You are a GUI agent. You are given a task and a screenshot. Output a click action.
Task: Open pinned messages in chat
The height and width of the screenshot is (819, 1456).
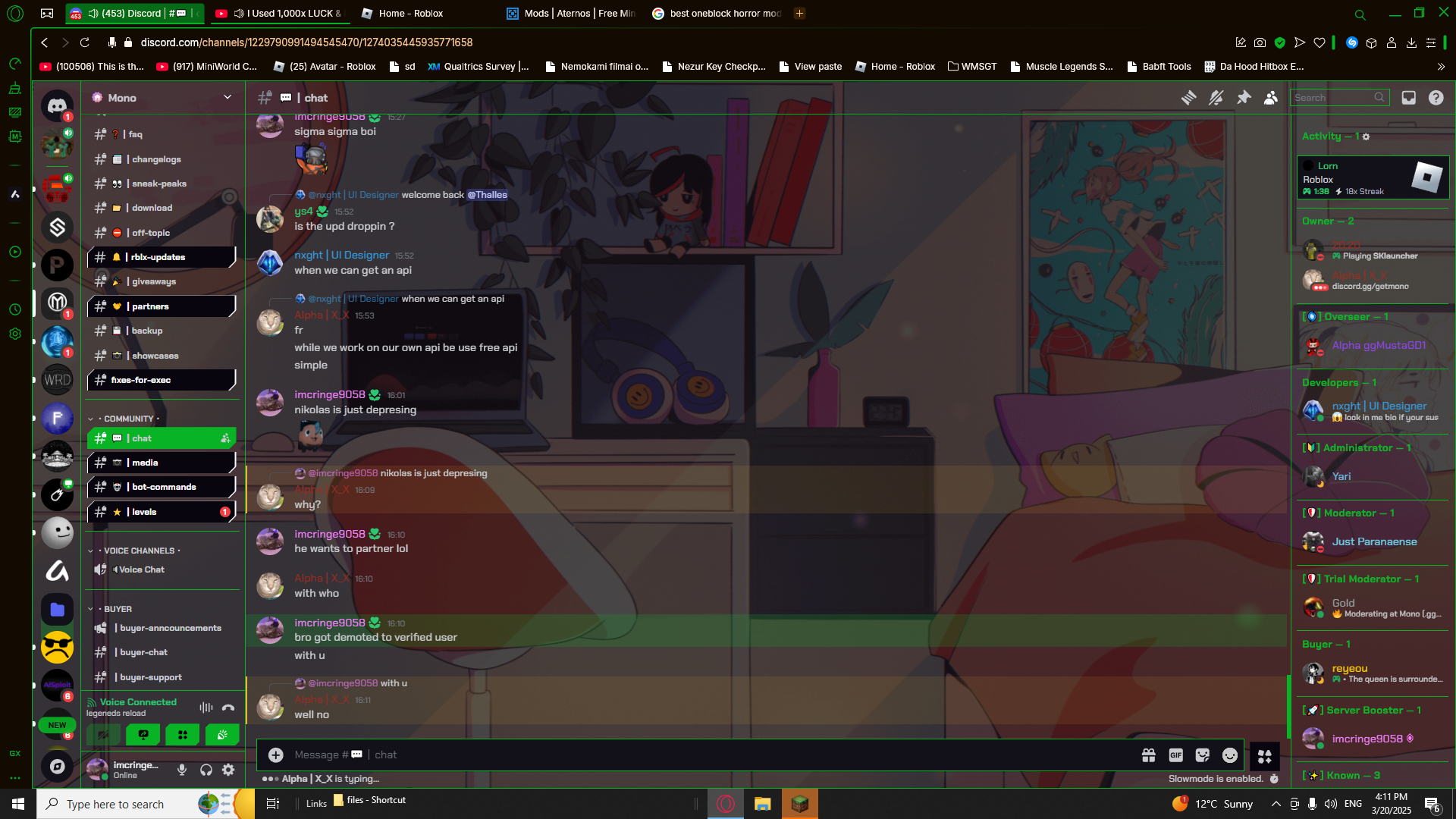point(1244,98)
